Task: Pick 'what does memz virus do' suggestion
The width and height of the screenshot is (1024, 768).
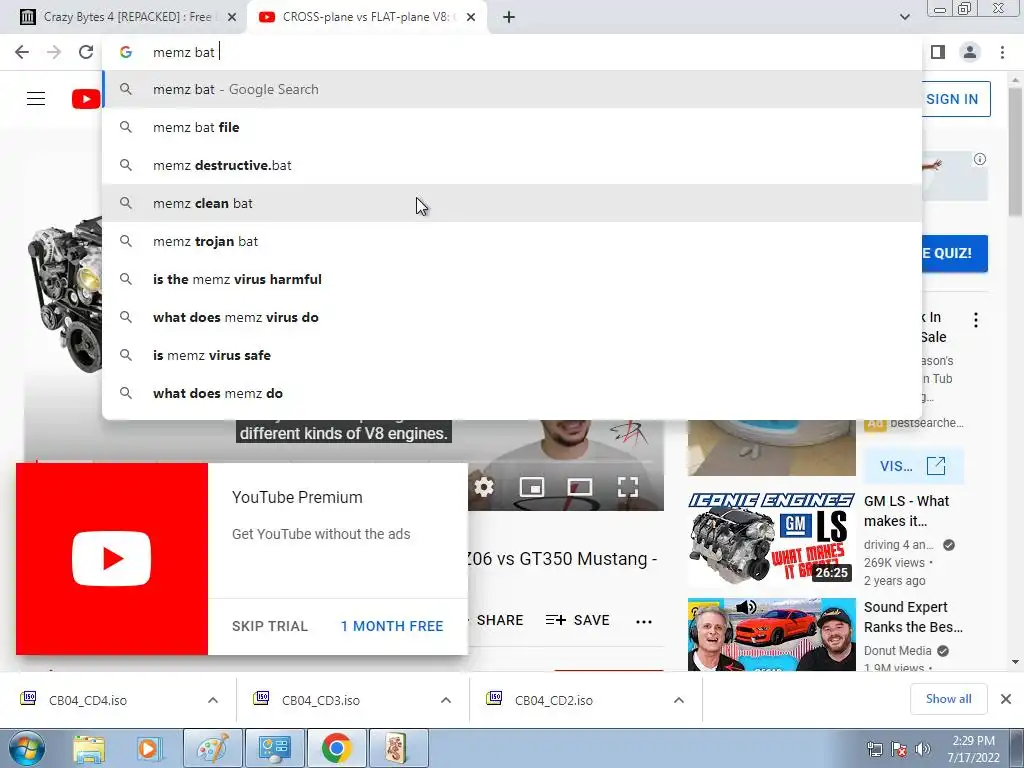Action: [x=513, y=317]
